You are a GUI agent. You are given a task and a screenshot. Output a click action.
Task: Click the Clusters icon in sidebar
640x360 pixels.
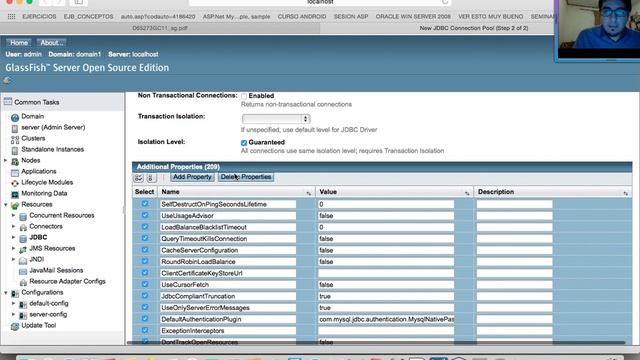(15, 140)
